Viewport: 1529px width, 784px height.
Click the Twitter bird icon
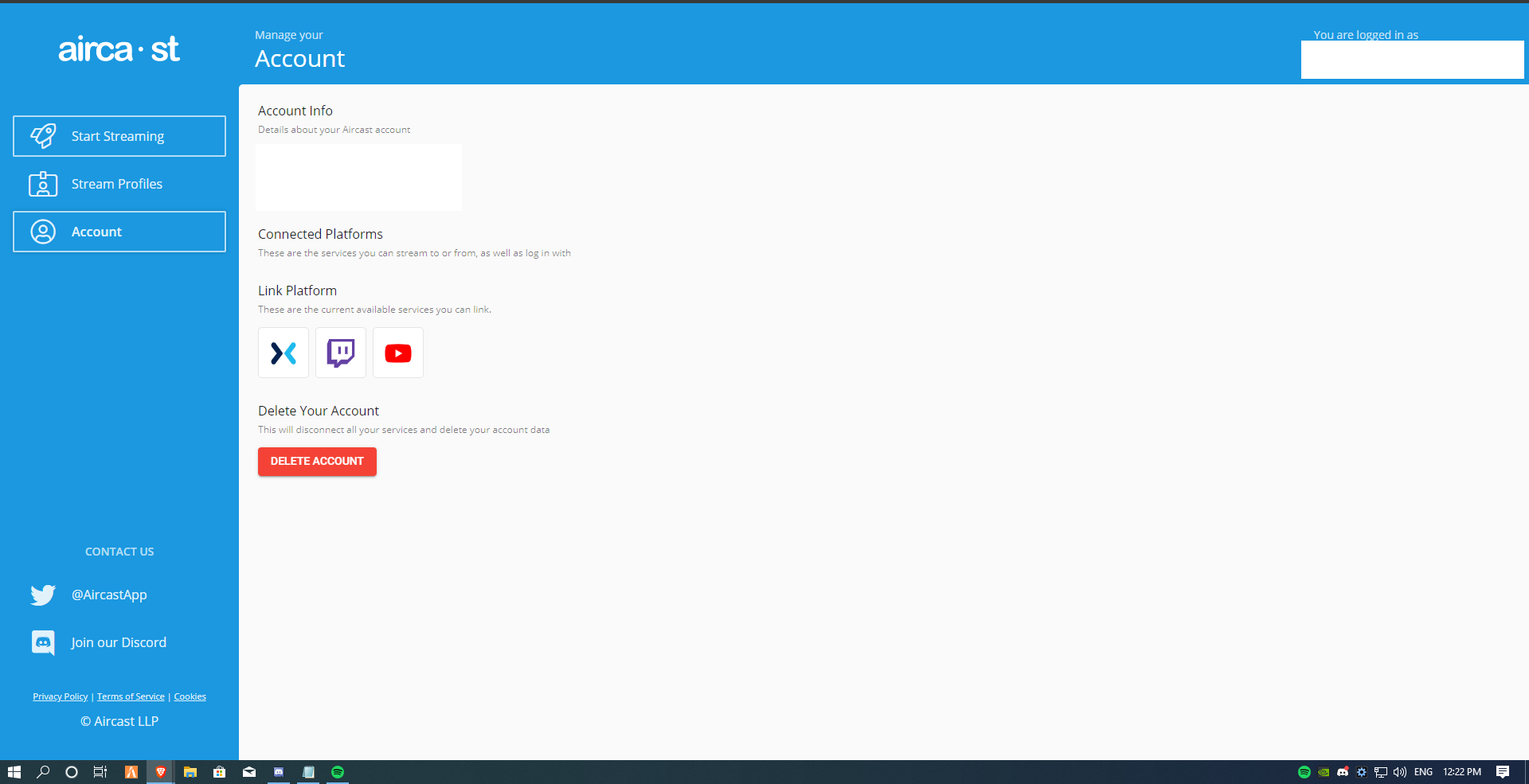click(43, 595)
